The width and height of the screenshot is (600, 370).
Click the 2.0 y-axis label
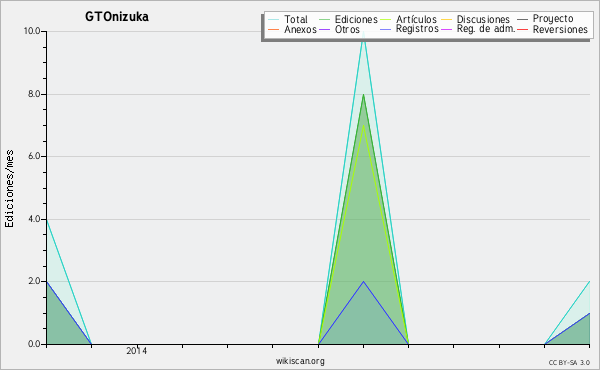coord(34,281)
